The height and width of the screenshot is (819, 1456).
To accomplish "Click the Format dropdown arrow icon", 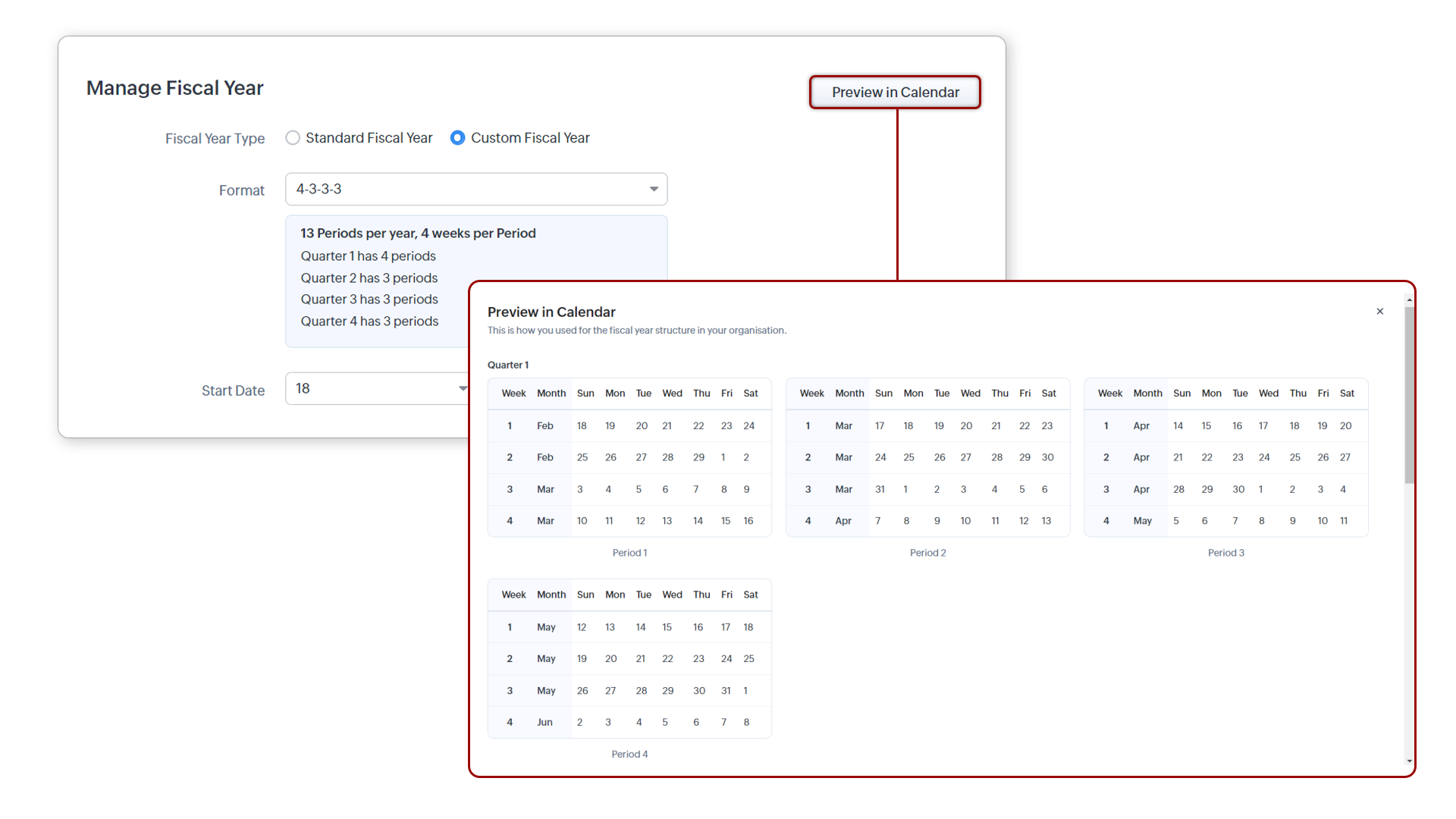I will (654, 189).
